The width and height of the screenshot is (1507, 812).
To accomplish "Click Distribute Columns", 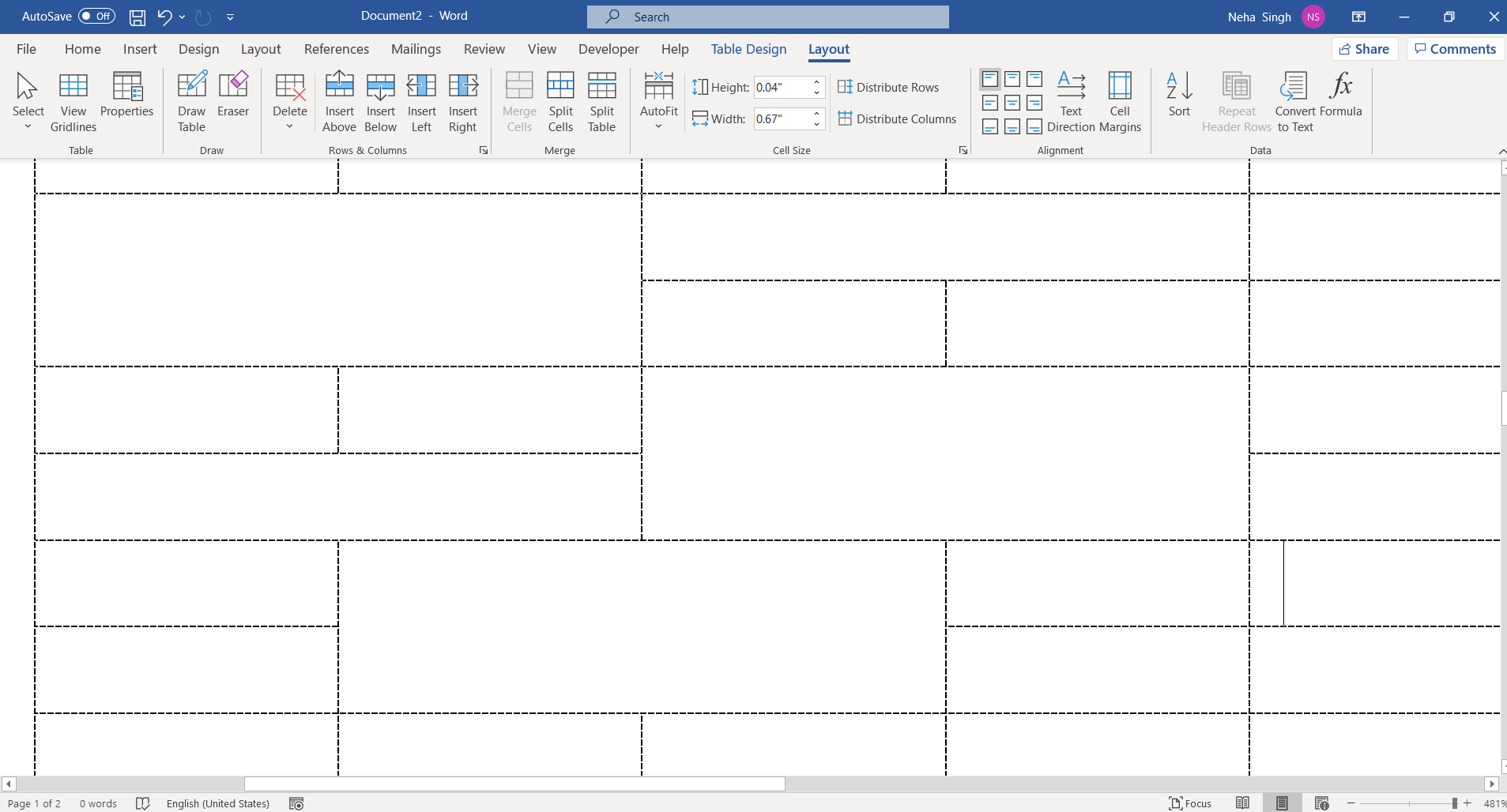I will coord(898,118).
